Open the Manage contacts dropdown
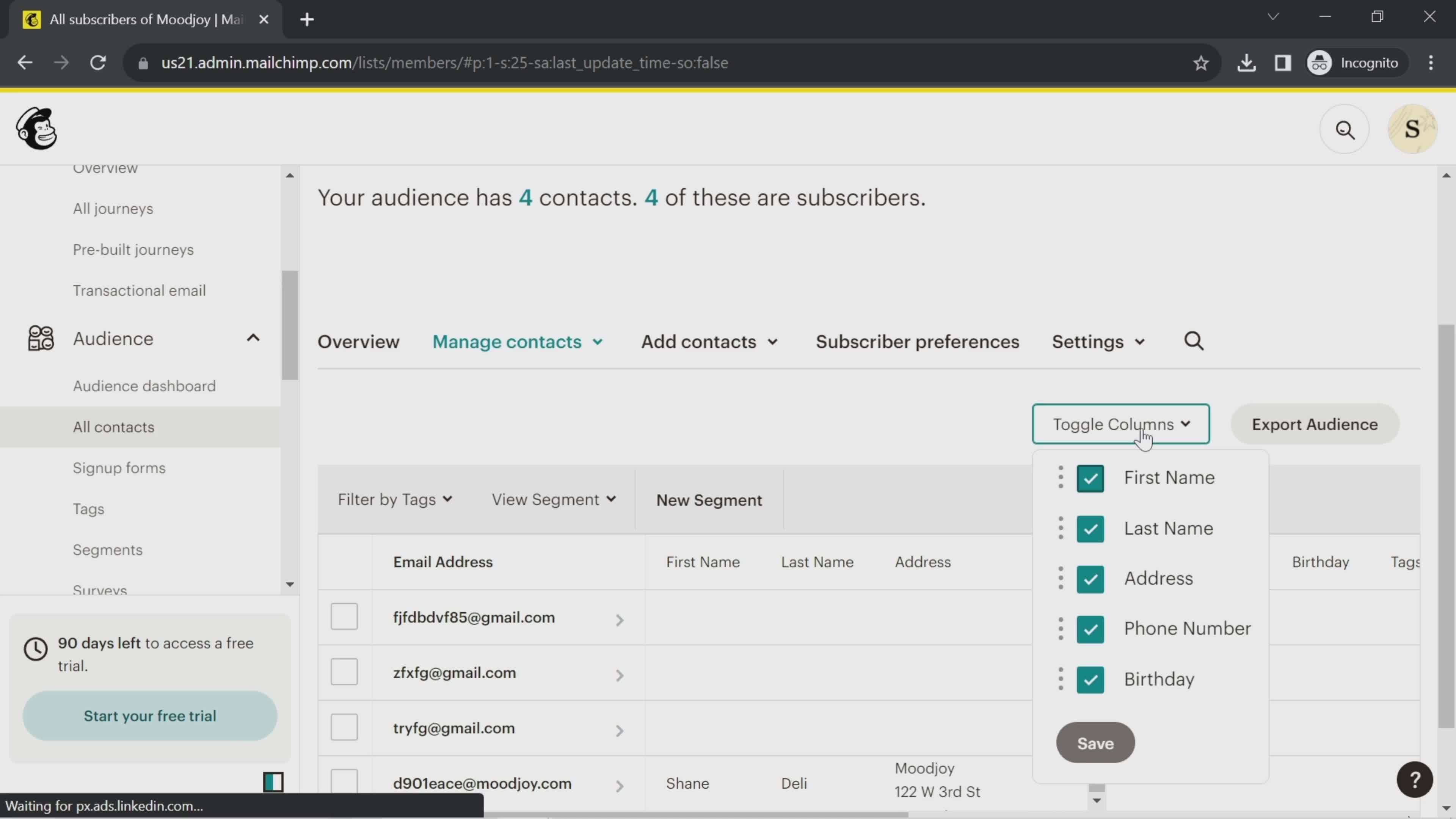1456x819 pixels. point(517,341)
